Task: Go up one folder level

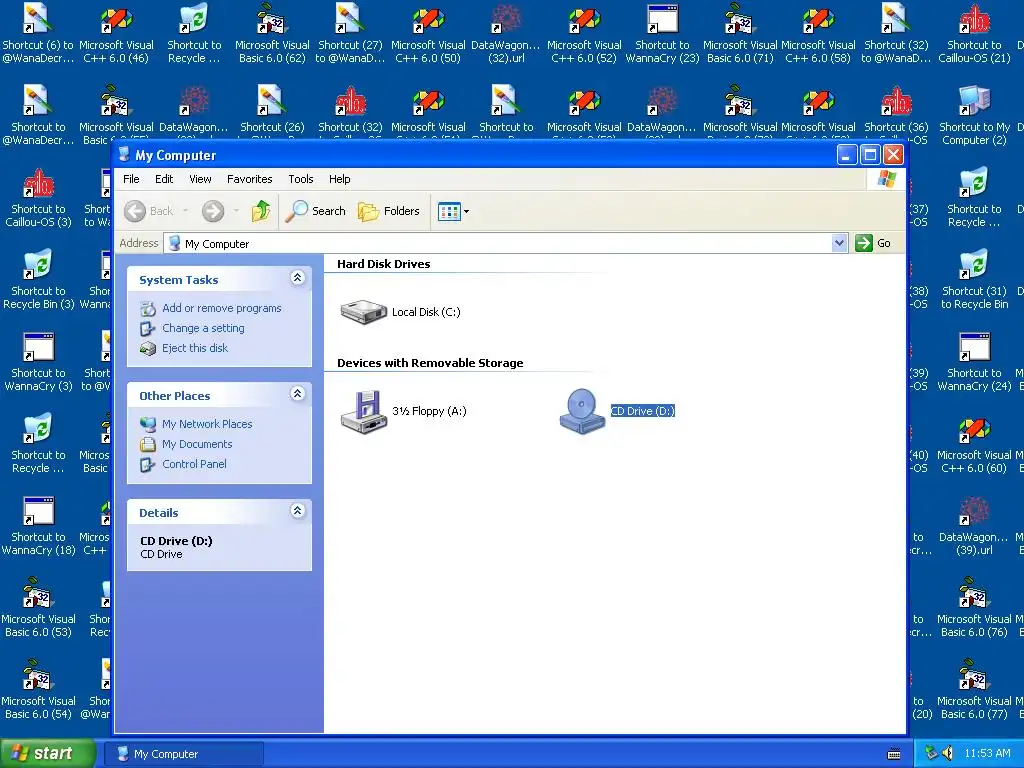Action: pyautogui.click(x=261, y=211)
